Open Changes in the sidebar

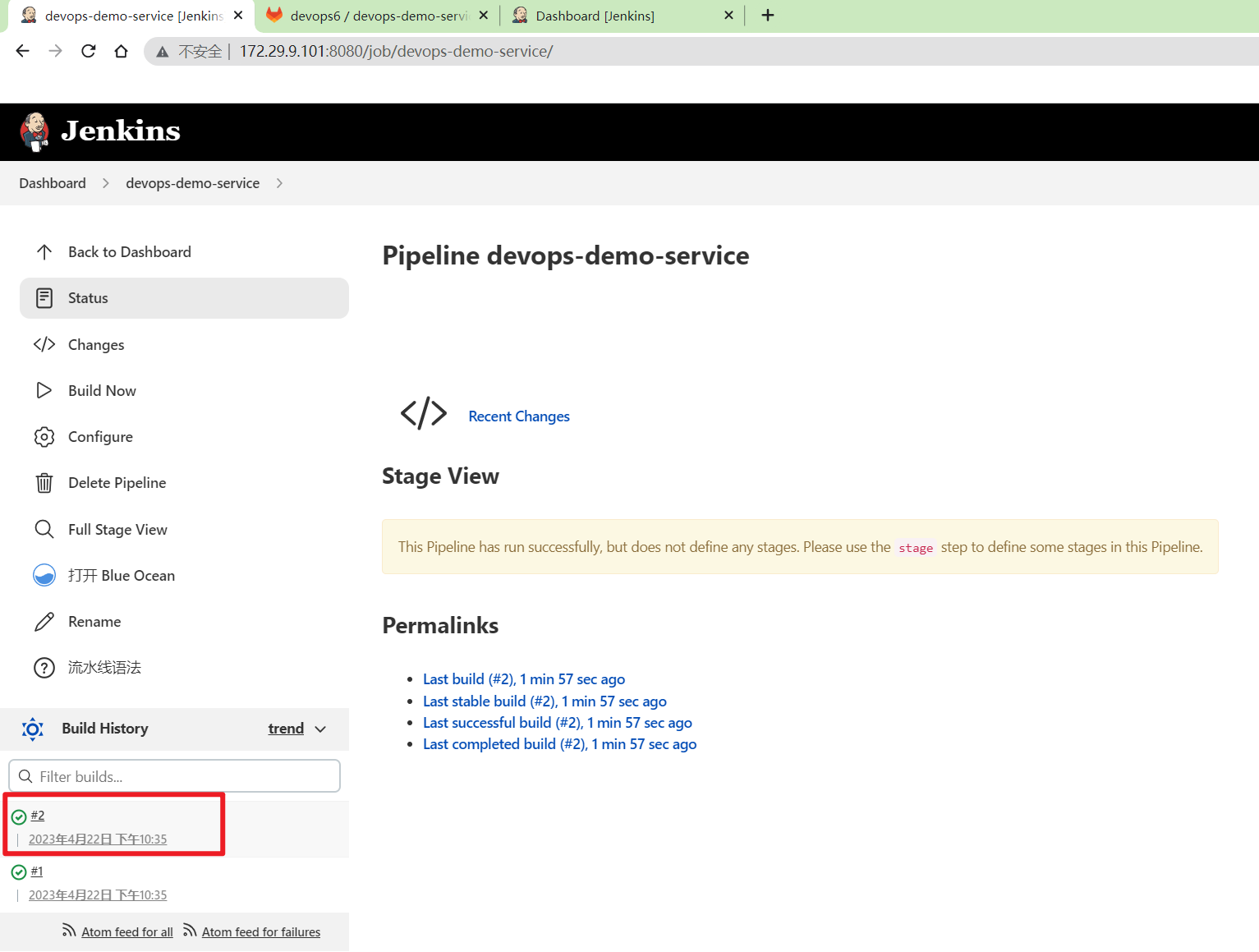click(x=184, y=344)
